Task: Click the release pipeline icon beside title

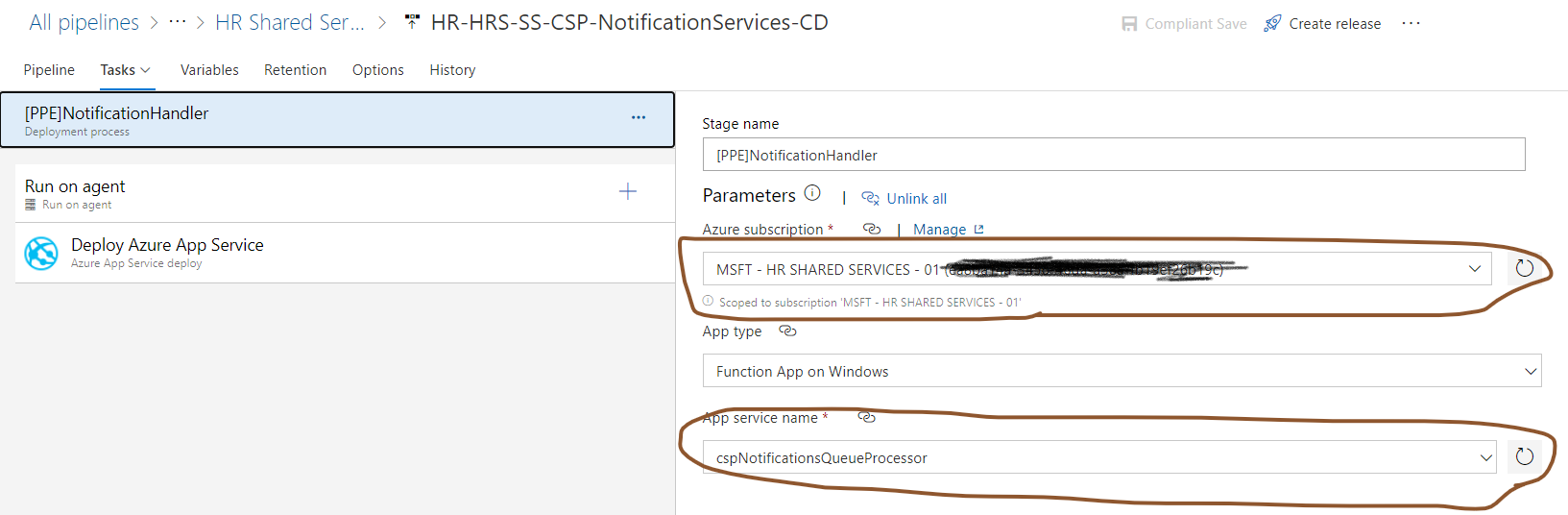Action: click(412, 22)
